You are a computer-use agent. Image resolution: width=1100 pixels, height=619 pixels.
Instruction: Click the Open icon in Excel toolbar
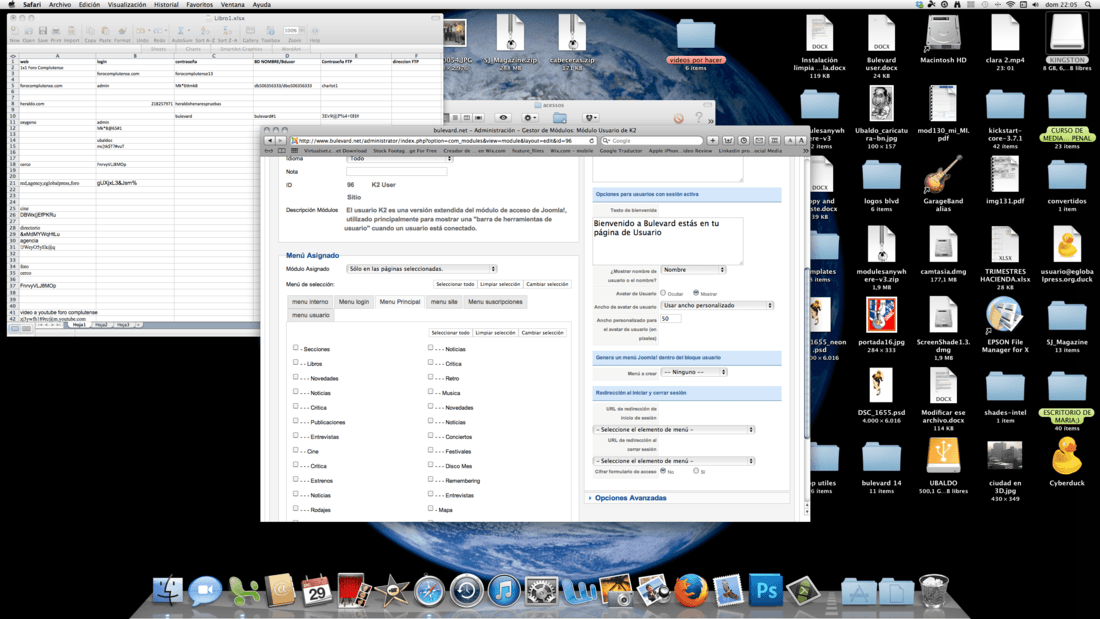coord(28,32)
